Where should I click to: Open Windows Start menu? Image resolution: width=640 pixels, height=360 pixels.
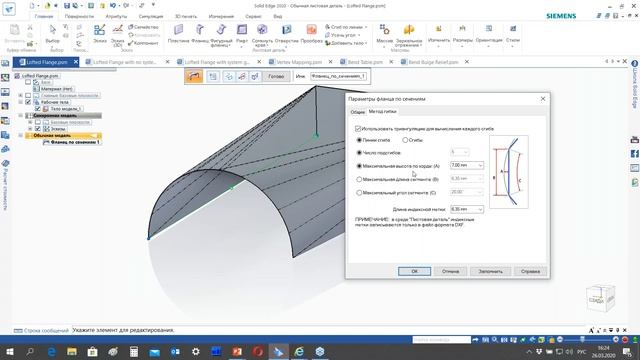(10, 351)
